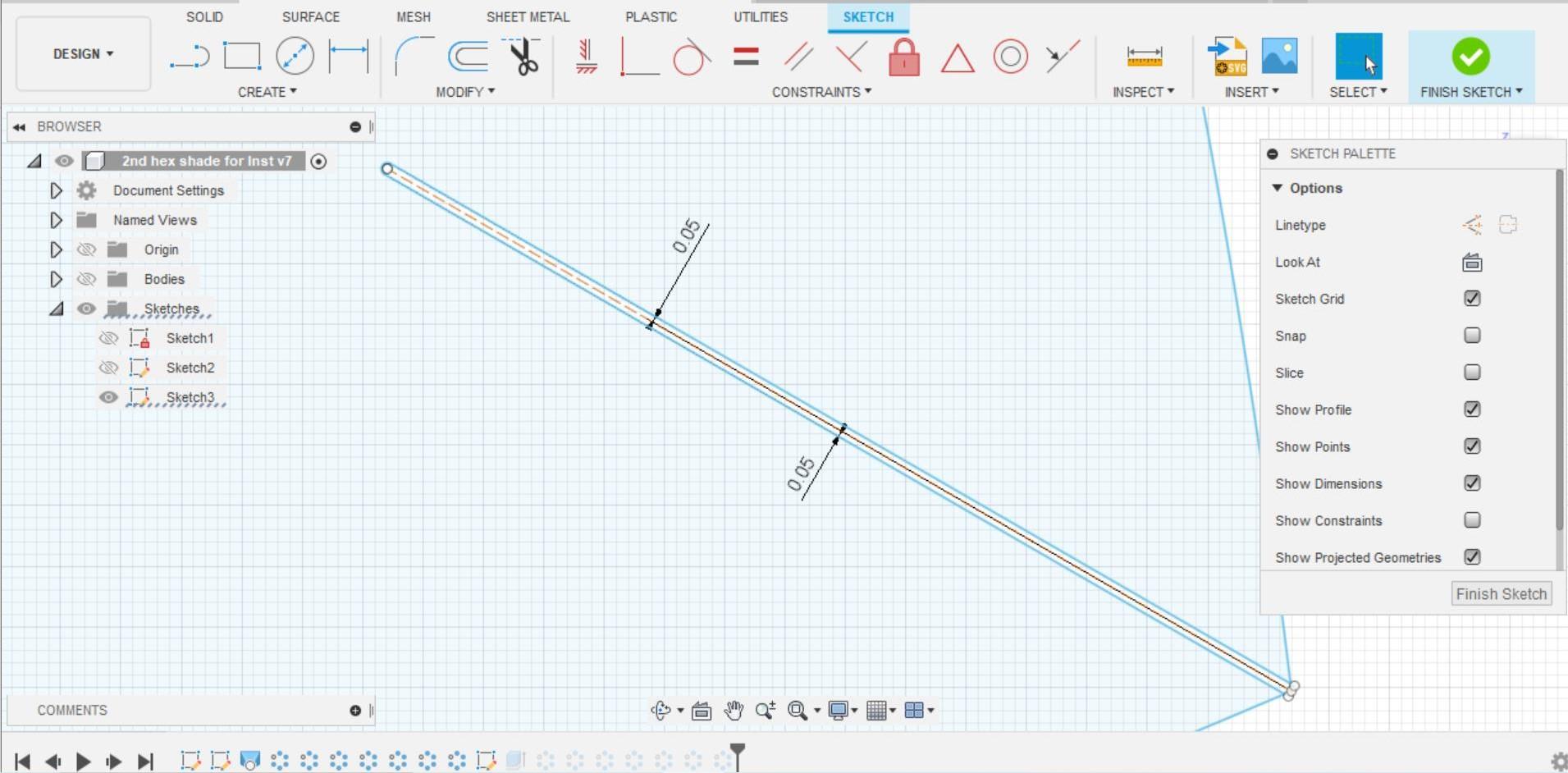The image size is (1568, 773).
Task: Click the Look At icon in Sketch Palette
Action: [1472, 263]
